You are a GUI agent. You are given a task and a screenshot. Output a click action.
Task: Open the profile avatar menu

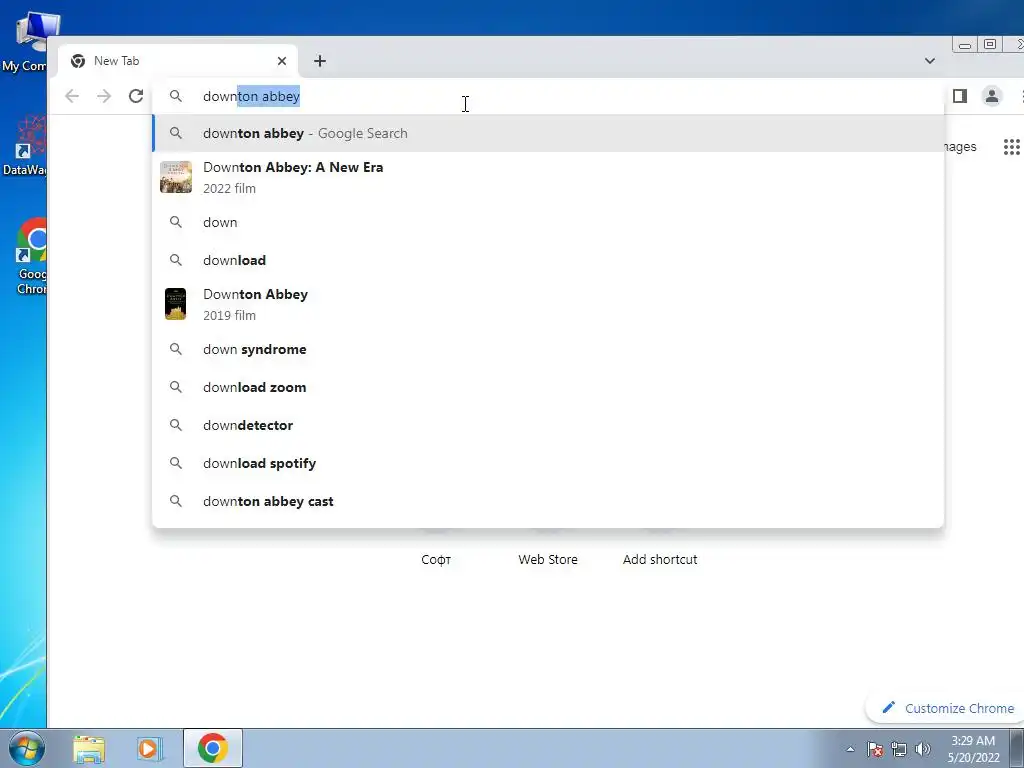coord(991,96)
